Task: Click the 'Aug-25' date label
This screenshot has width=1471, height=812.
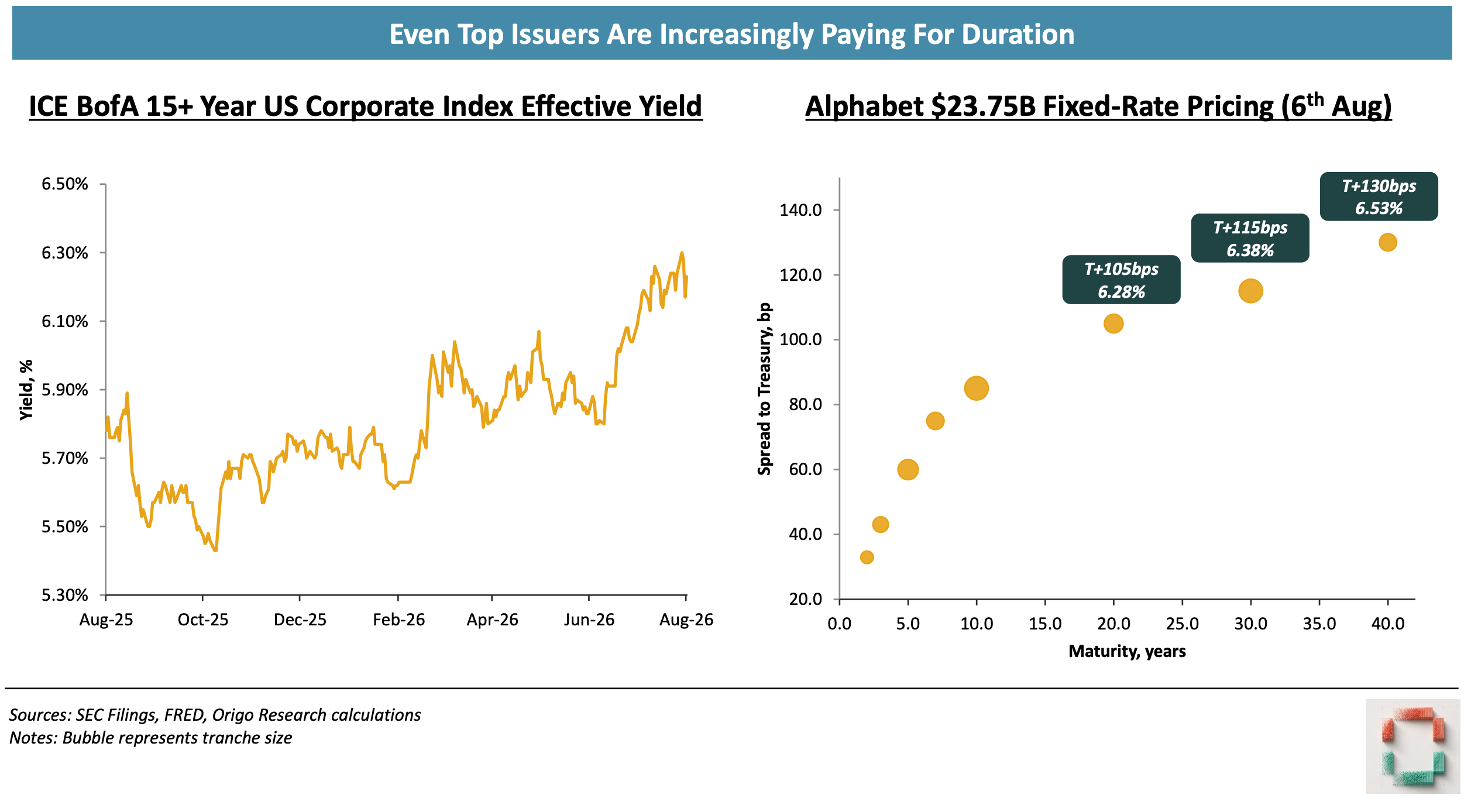Action: coord(106,620)
